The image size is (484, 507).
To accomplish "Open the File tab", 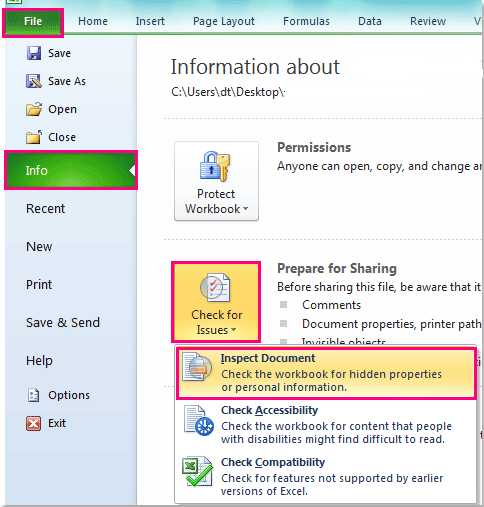I will pyautogui.click(x=33, y=22).
